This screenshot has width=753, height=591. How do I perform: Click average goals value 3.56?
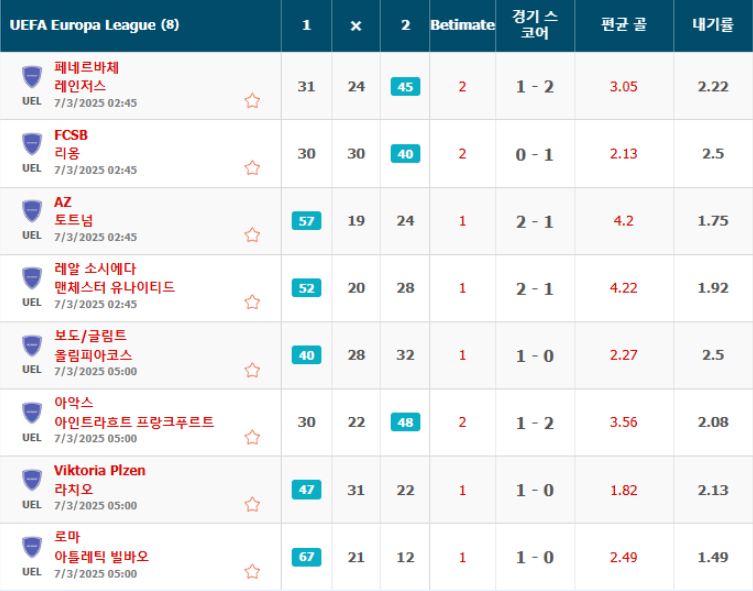pyautogui.click(x=624, y=422)
